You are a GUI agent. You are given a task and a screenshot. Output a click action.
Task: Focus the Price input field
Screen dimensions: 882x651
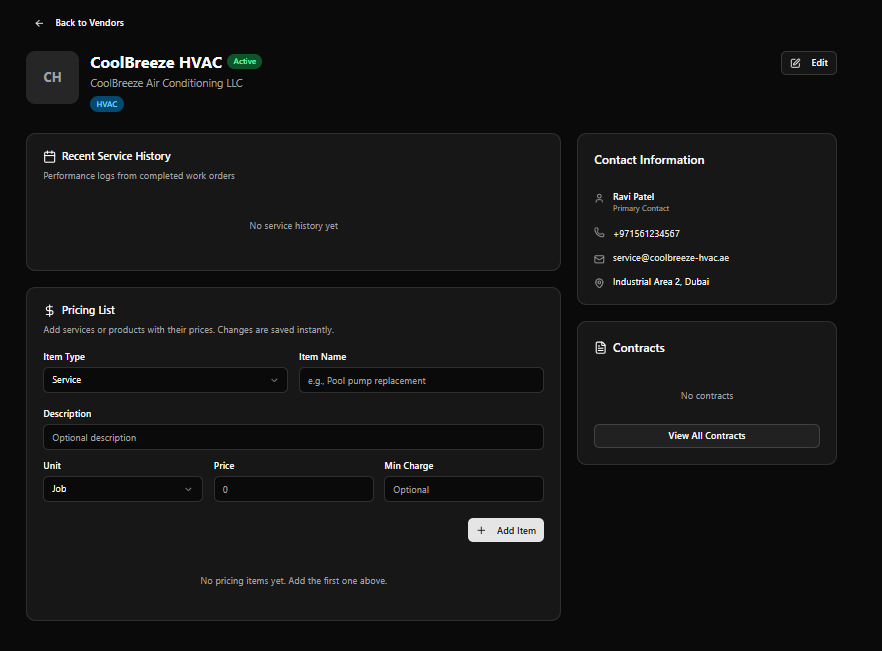[294, 489]
